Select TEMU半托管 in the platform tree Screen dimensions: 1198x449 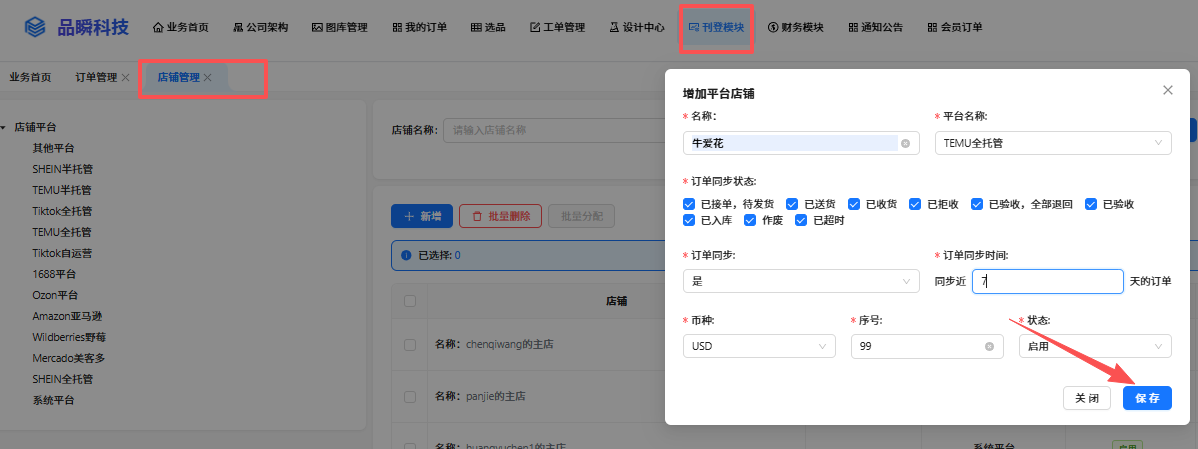click(x=62, y=190)
